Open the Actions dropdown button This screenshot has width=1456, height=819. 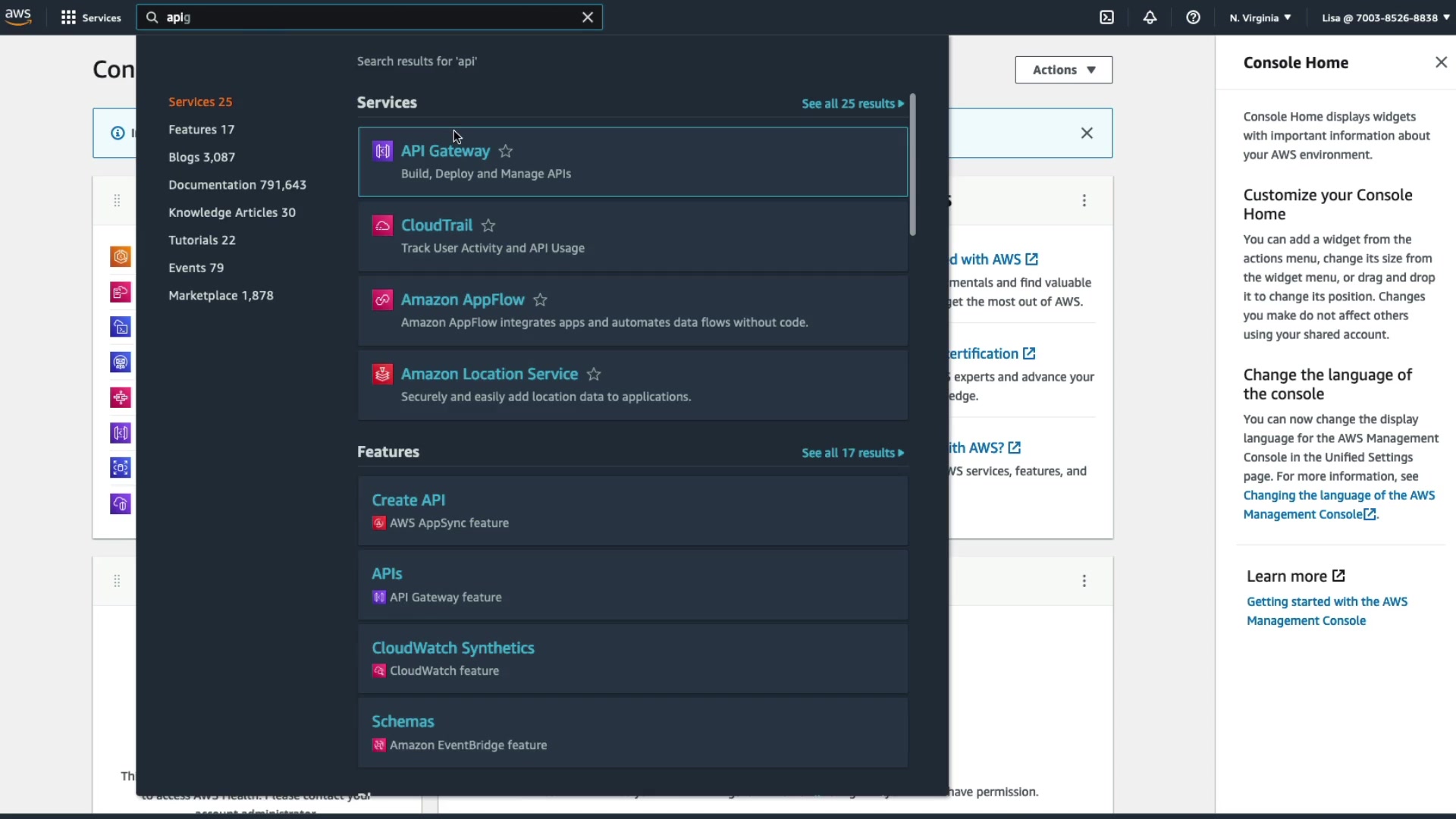pos(1063,70)
